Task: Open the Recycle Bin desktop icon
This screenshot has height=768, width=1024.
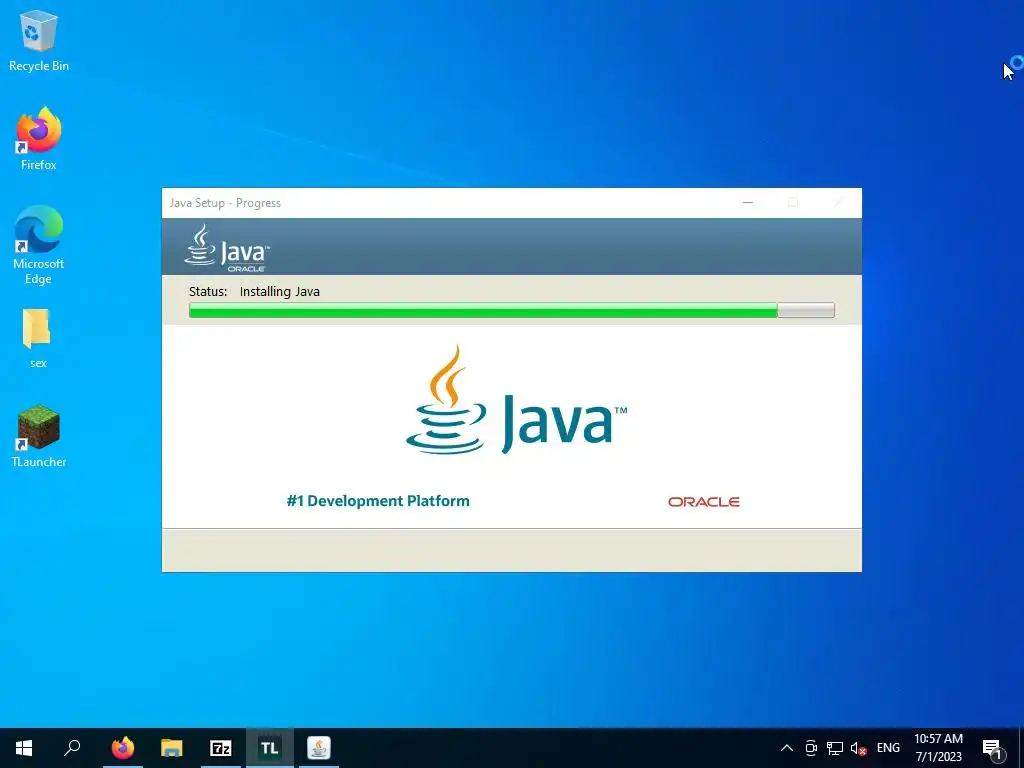Action: 39,40
